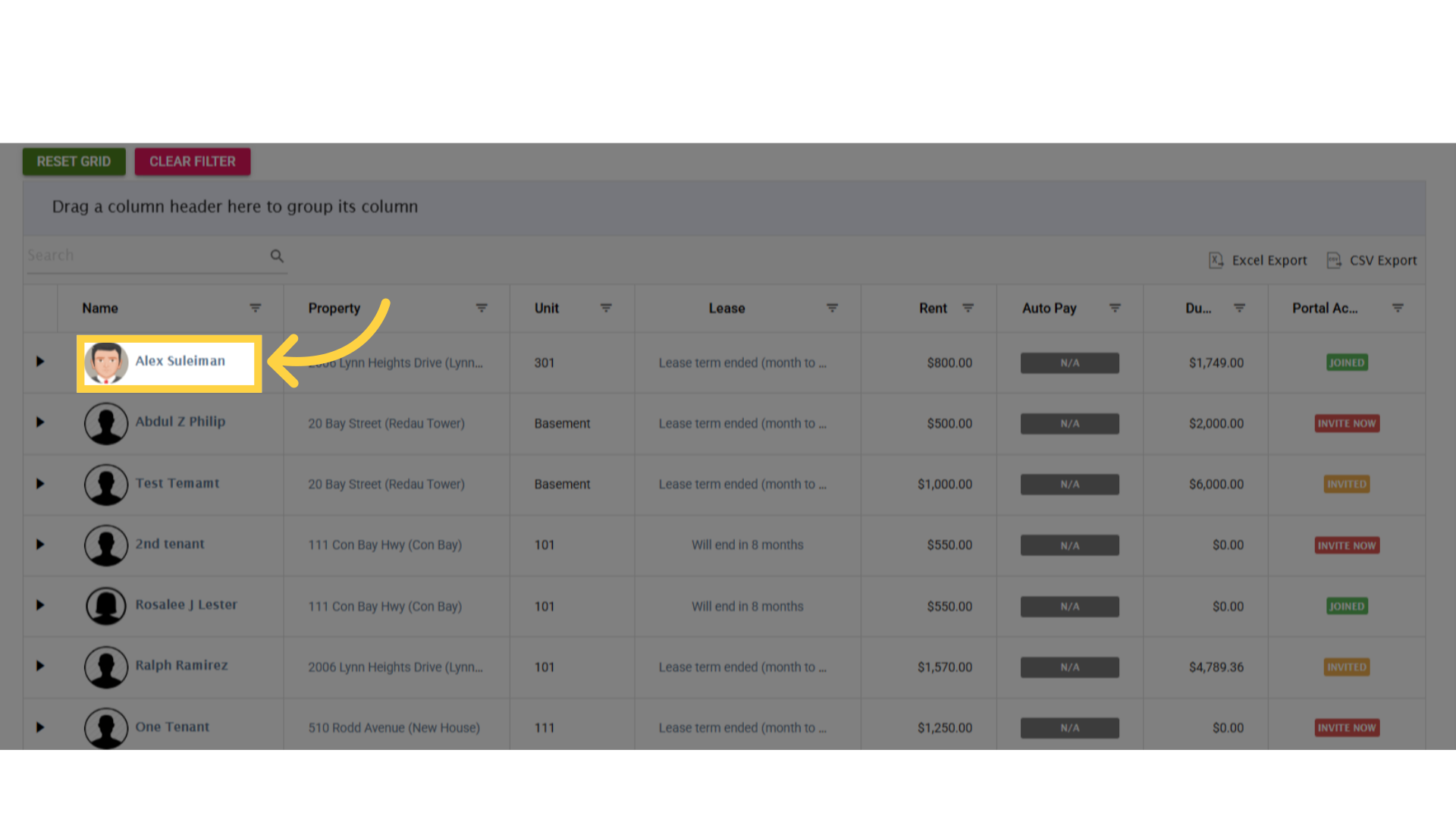Click the search magnifier icon

point(277,256)
